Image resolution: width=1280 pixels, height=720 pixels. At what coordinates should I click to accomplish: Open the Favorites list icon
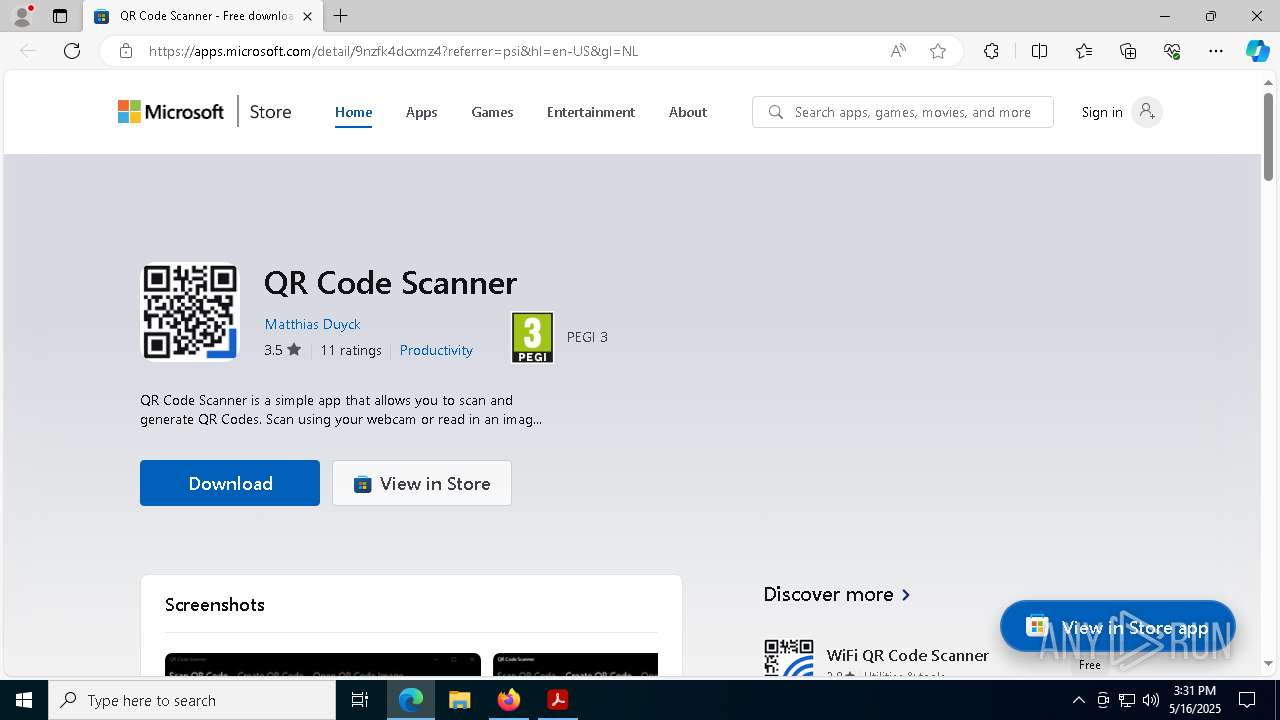[1084, 51]
